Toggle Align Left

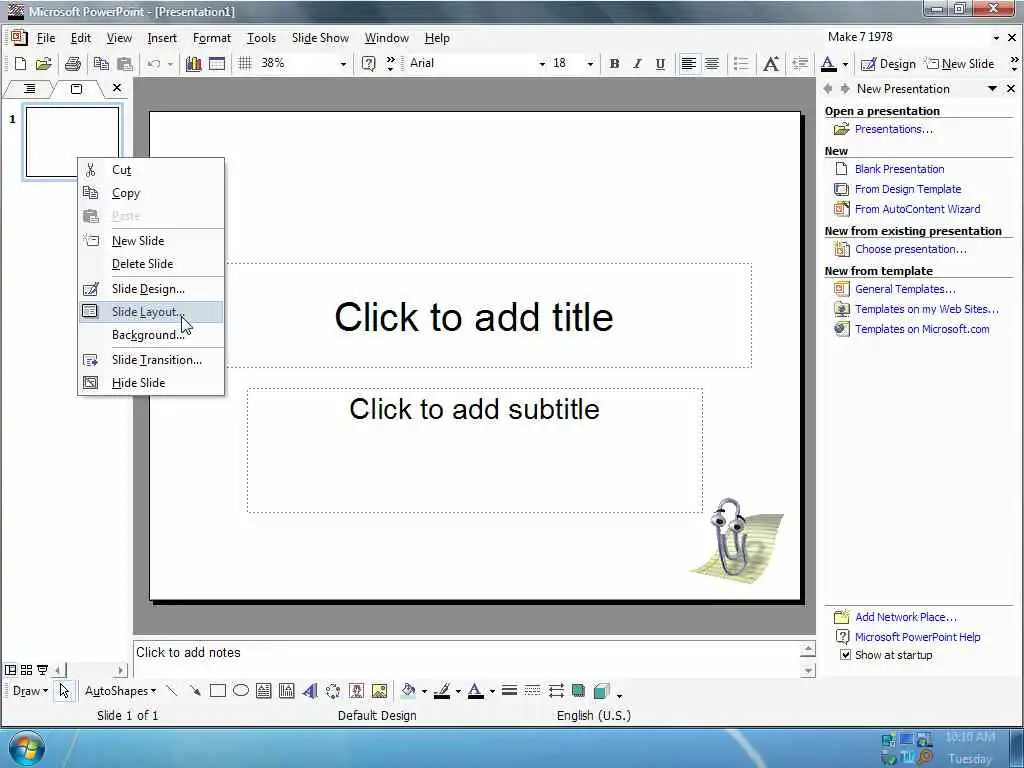pyautogui.click(x=688, y=64)
